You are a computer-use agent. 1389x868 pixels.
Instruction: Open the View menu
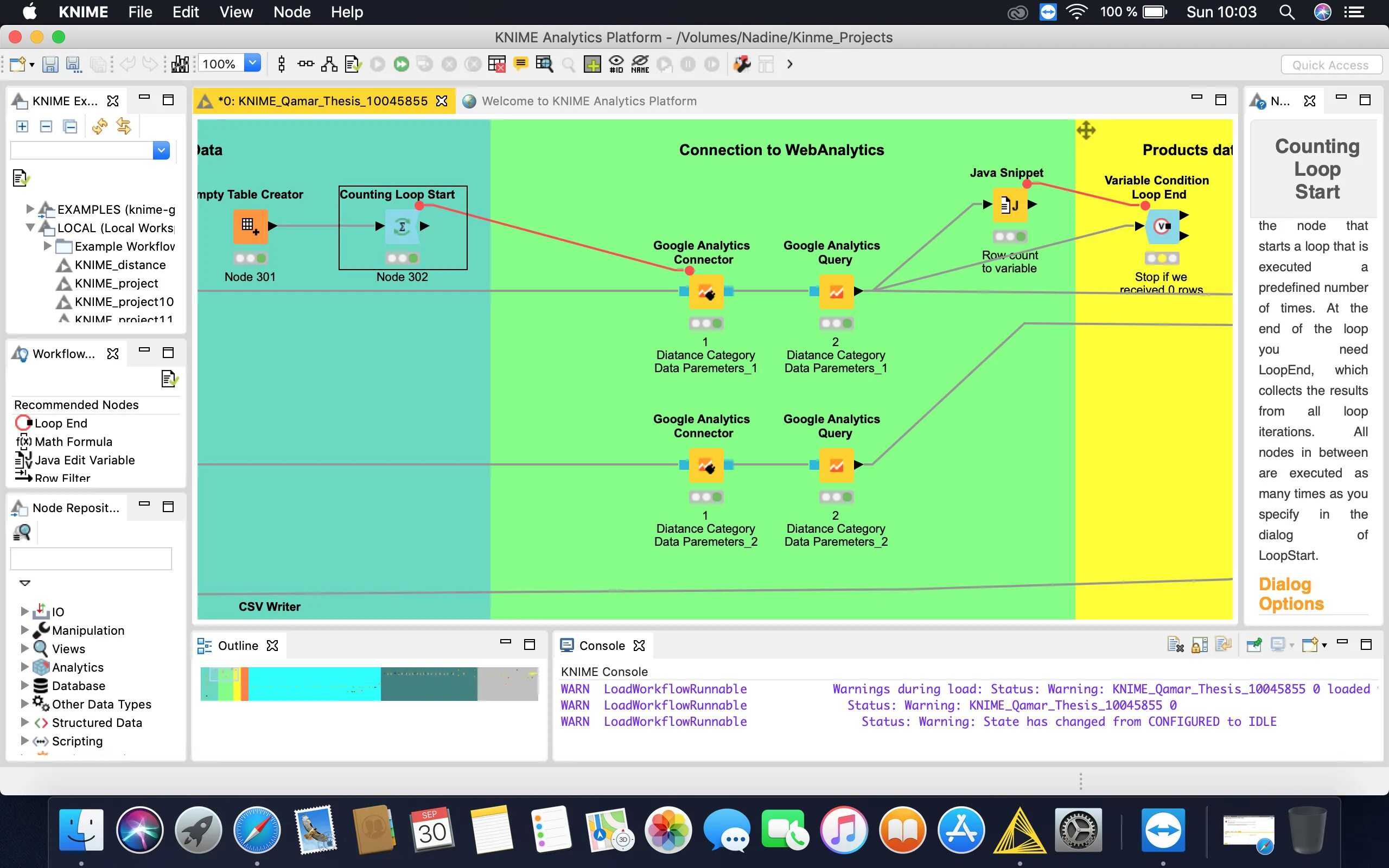[236, 12]
